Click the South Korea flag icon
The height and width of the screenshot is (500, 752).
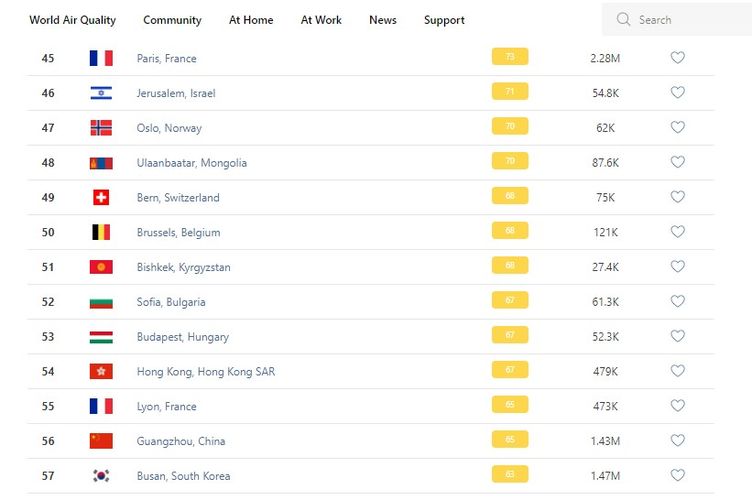tap(101, 476)
